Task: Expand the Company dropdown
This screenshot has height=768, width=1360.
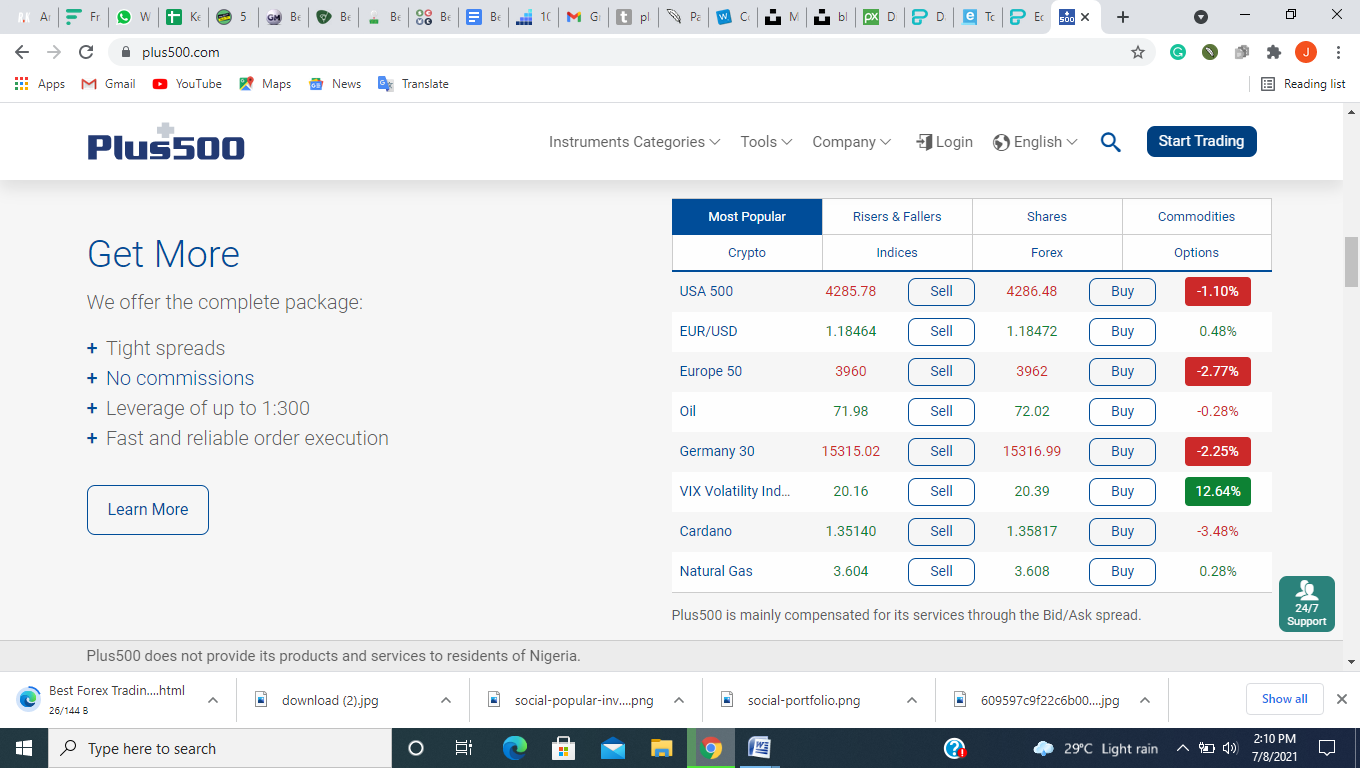Action: tap(851, 142)
